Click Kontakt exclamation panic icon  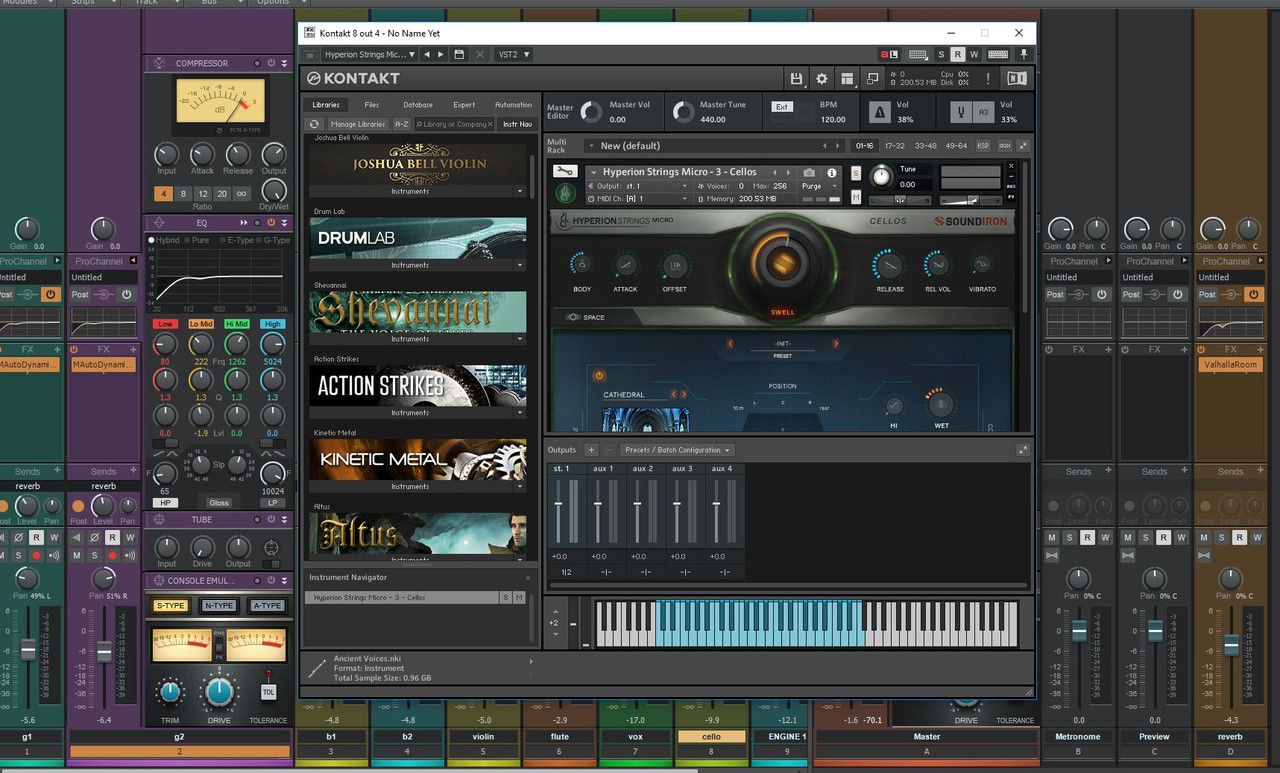[x=988, y=78]
